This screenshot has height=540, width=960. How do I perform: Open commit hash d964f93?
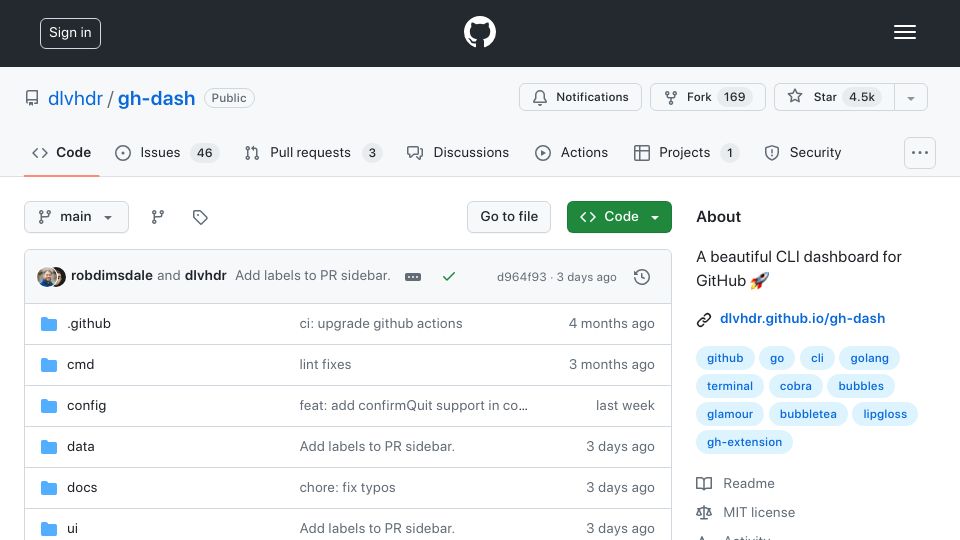tap(522, 277)
